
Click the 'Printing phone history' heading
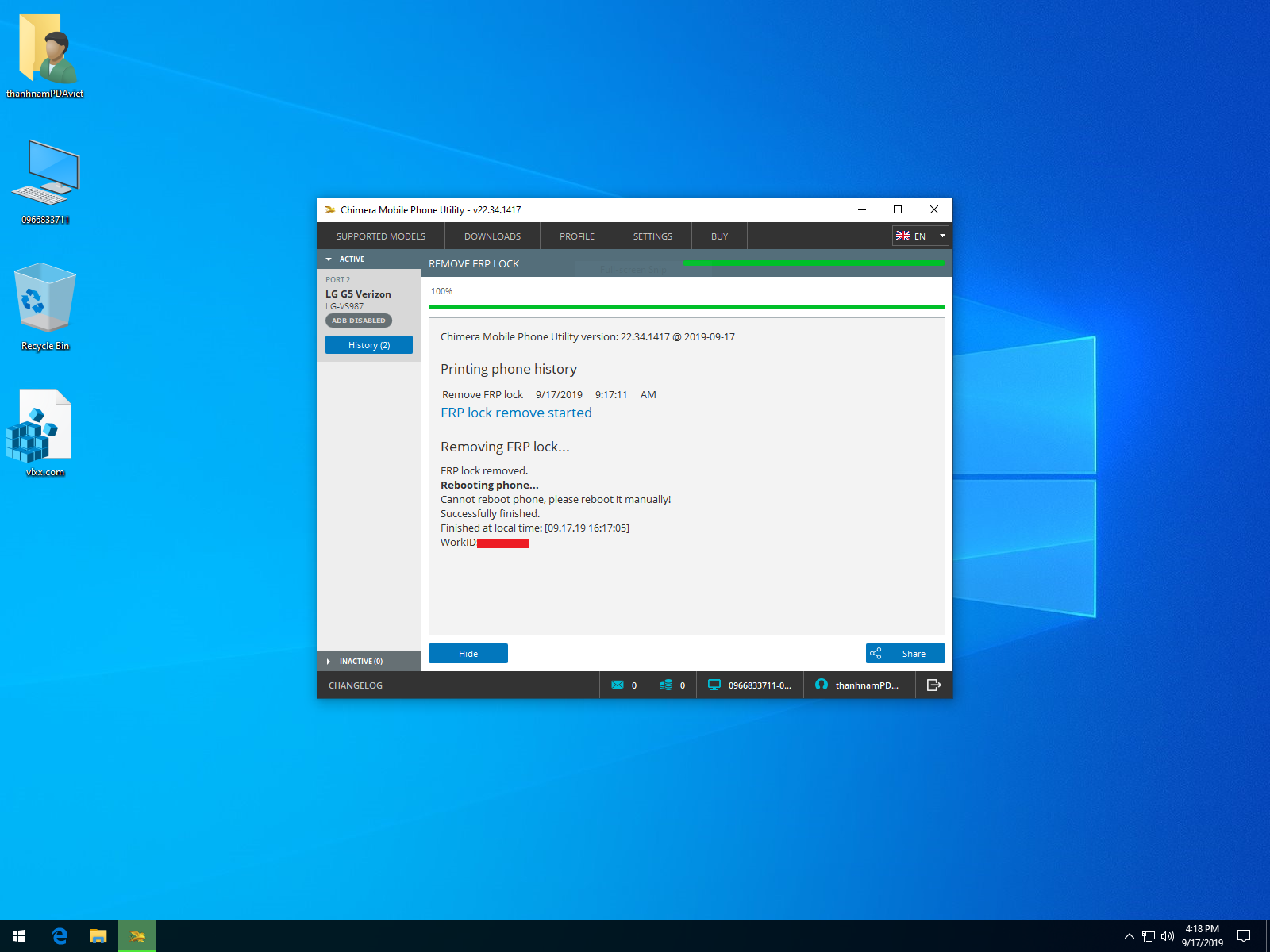(509, 370)
